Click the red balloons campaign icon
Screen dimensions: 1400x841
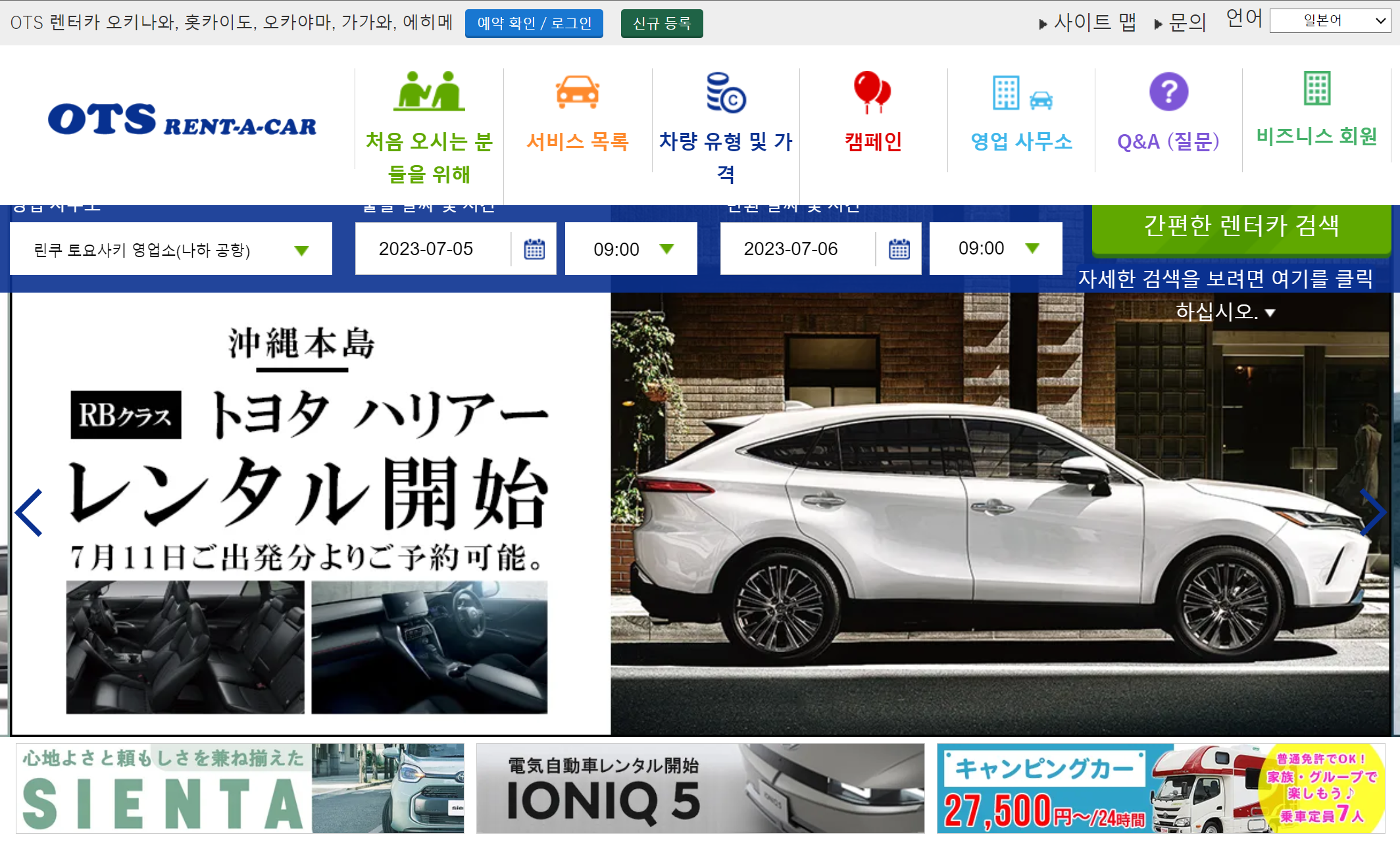point(872,92)
